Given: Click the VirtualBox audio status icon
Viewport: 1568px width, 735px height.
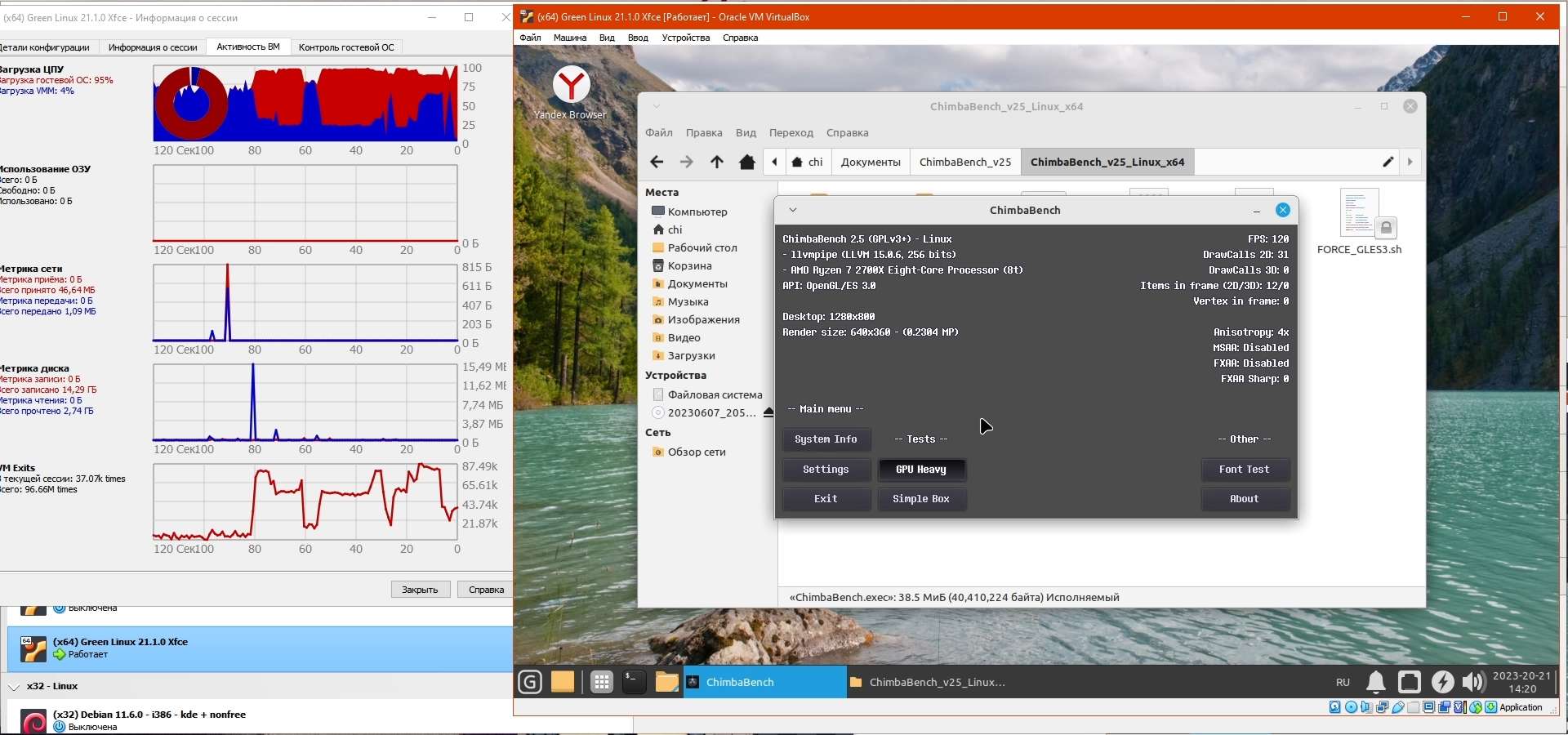Looking at the screenshot, I should [1366, 707].
